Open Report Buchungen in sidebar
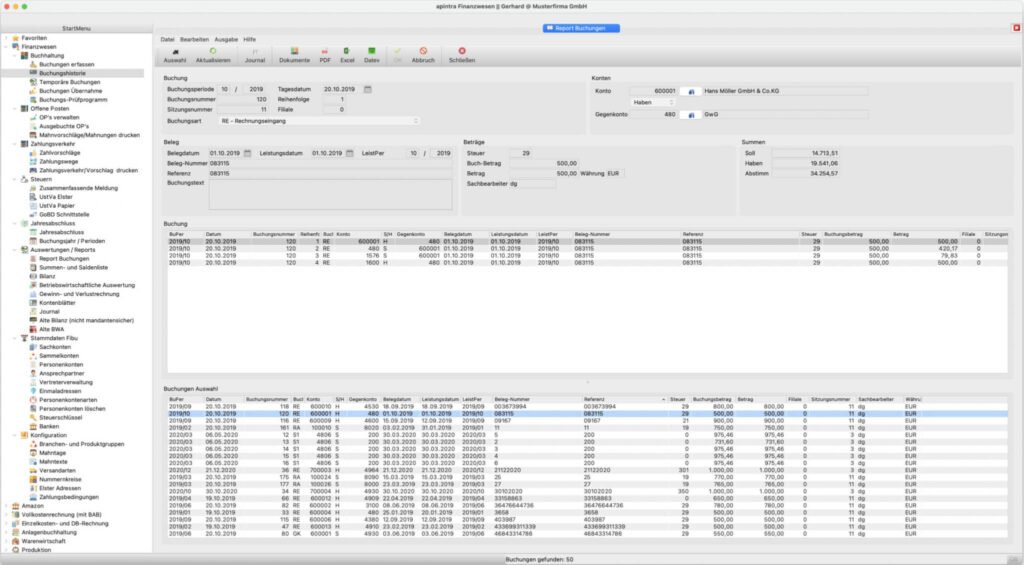 click(64, 259)
